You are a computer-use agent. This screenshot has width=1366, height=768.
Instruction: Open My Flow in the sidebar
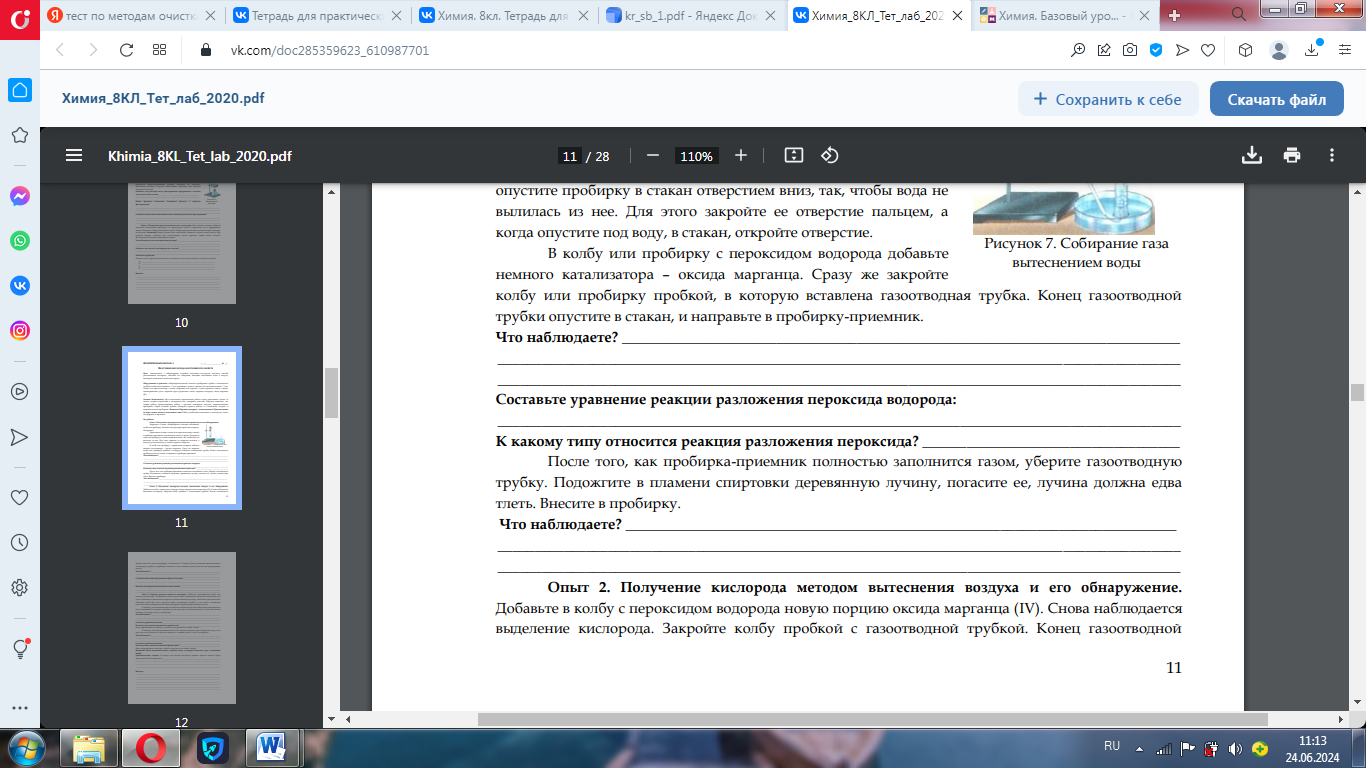[x=19, y=437]
